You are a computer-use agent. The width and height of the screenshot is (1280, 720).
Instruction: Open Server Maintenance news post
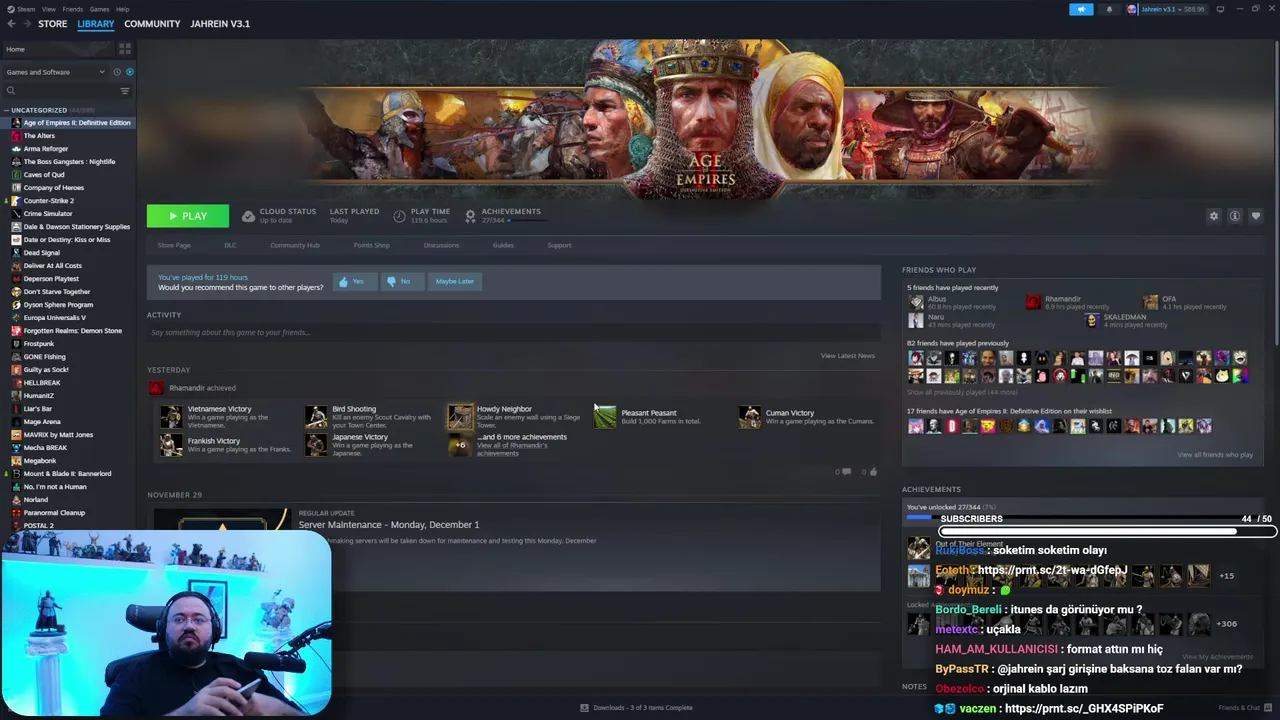coord(389,525)
